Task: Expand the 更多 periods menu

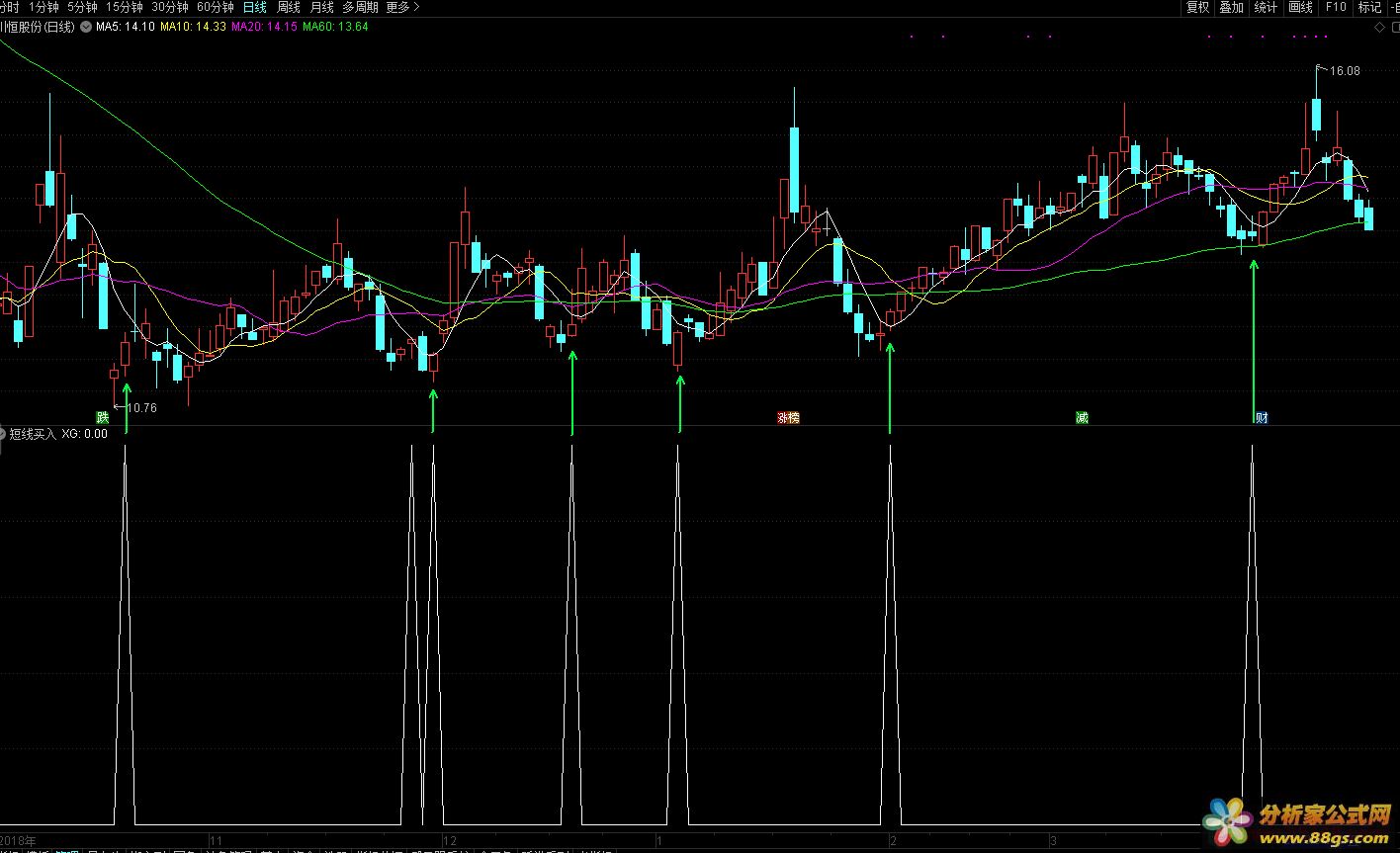Action: tap(402, 7)
